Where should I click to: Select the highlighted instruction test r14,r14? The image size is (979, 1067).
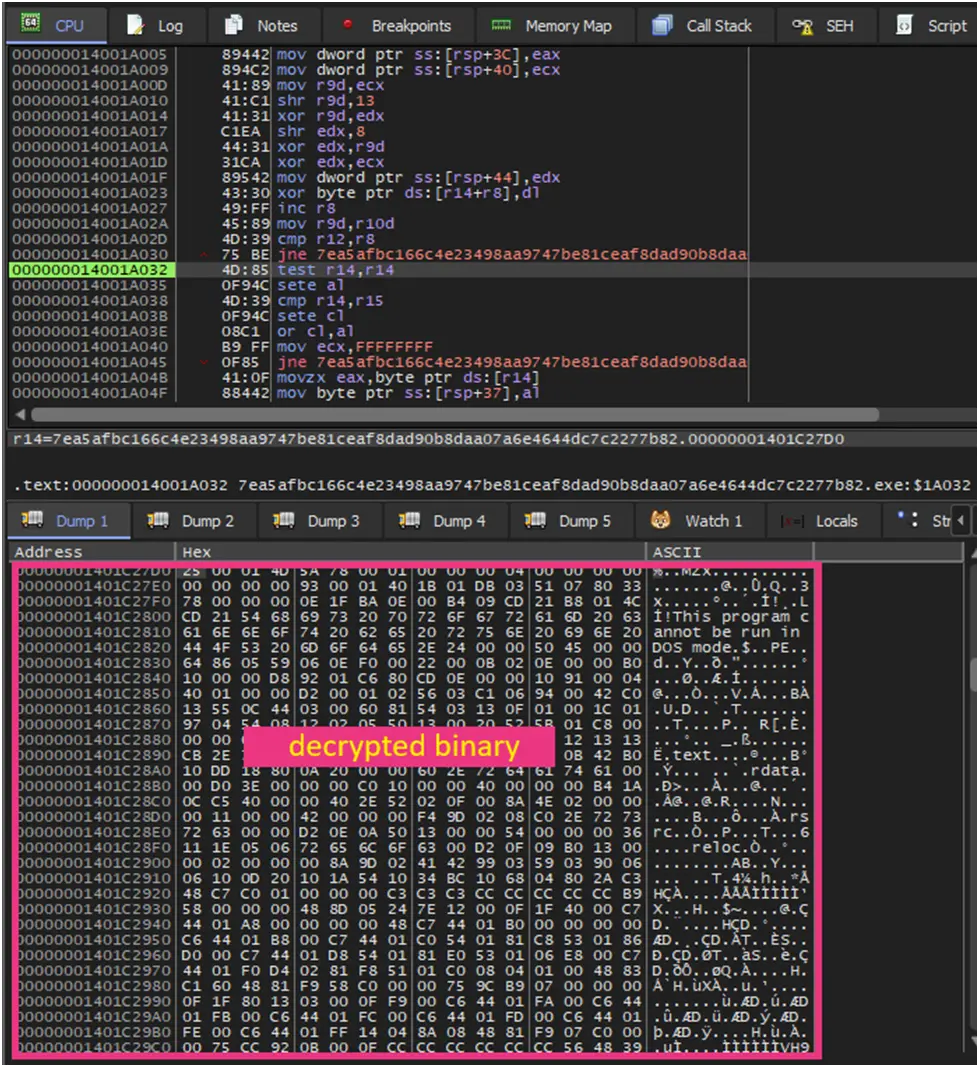click(330, 271)
